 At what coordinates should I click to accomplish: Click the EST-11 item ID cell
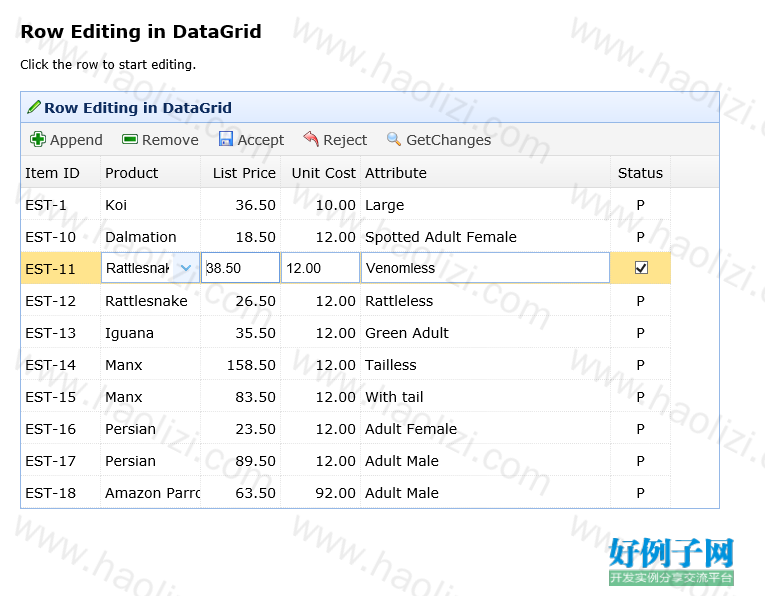[61, 268]
